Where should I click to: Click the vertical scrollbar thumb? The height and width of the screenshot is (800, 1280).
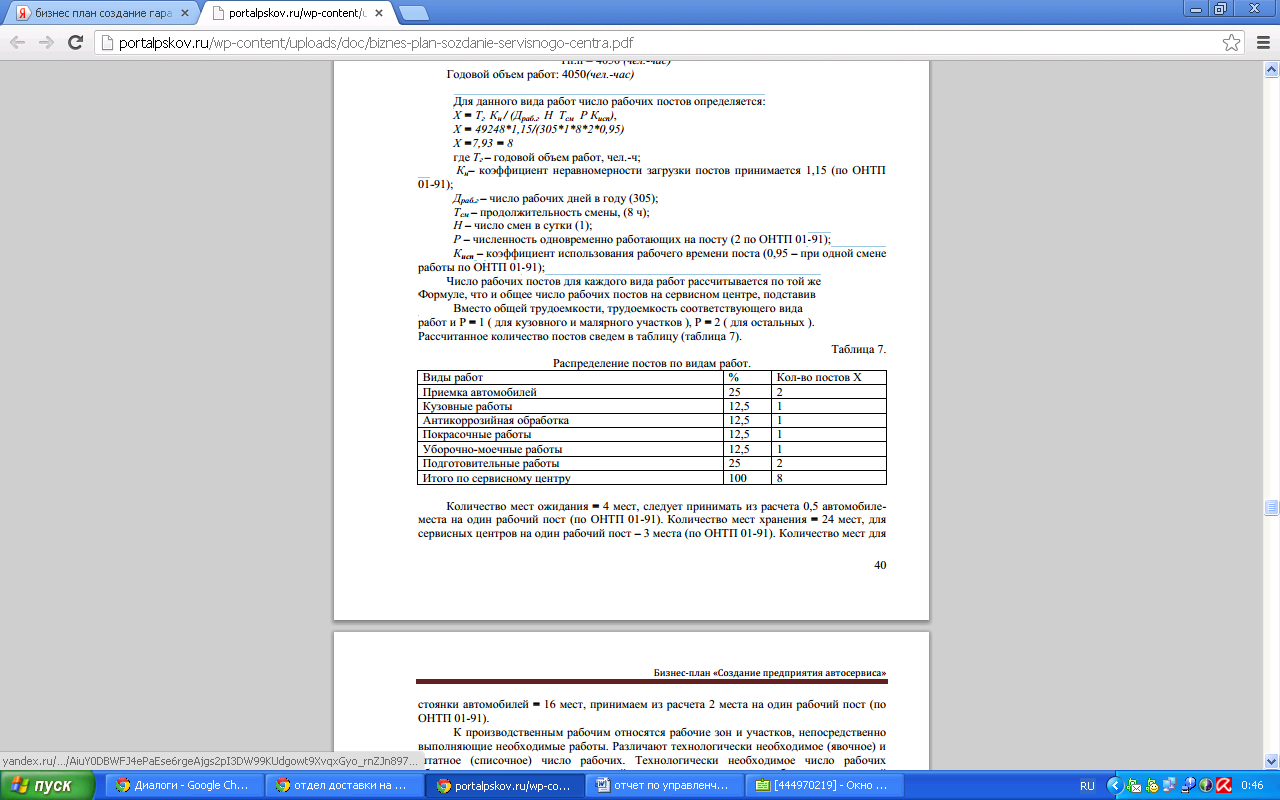[1271, 506]
